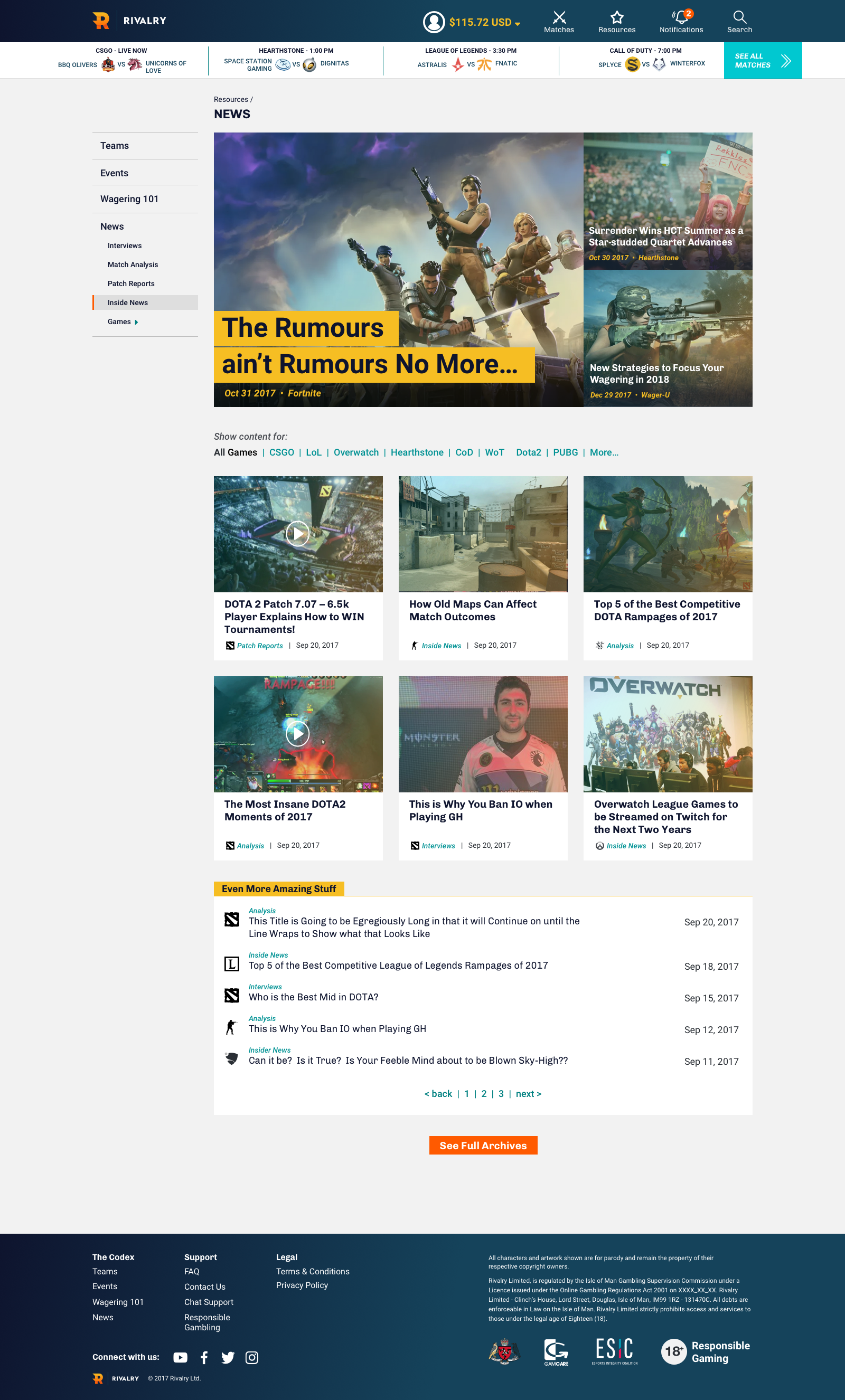Open Chat Support in footer
Image resolution: width=845 pixels, height=1400 pixels.
coord(209,1302)
